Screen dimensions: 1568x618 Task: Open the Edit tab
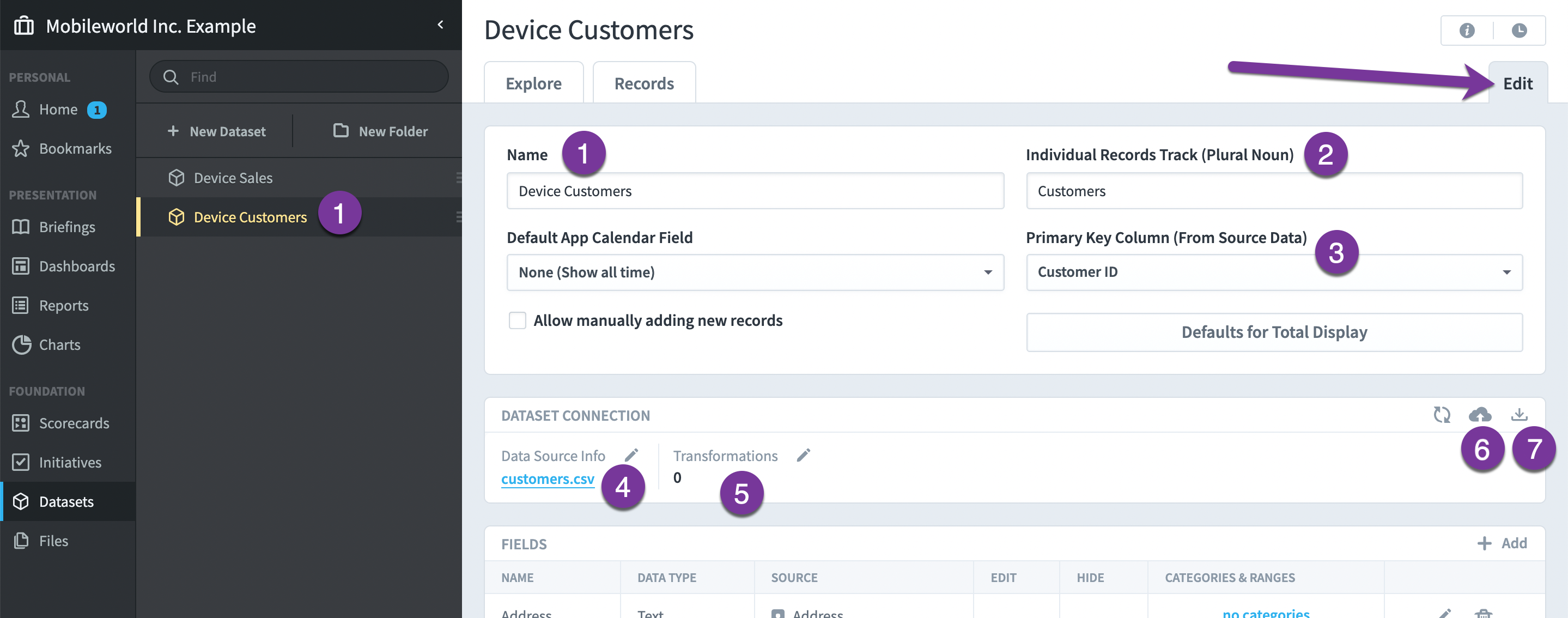coord(1517,83)
